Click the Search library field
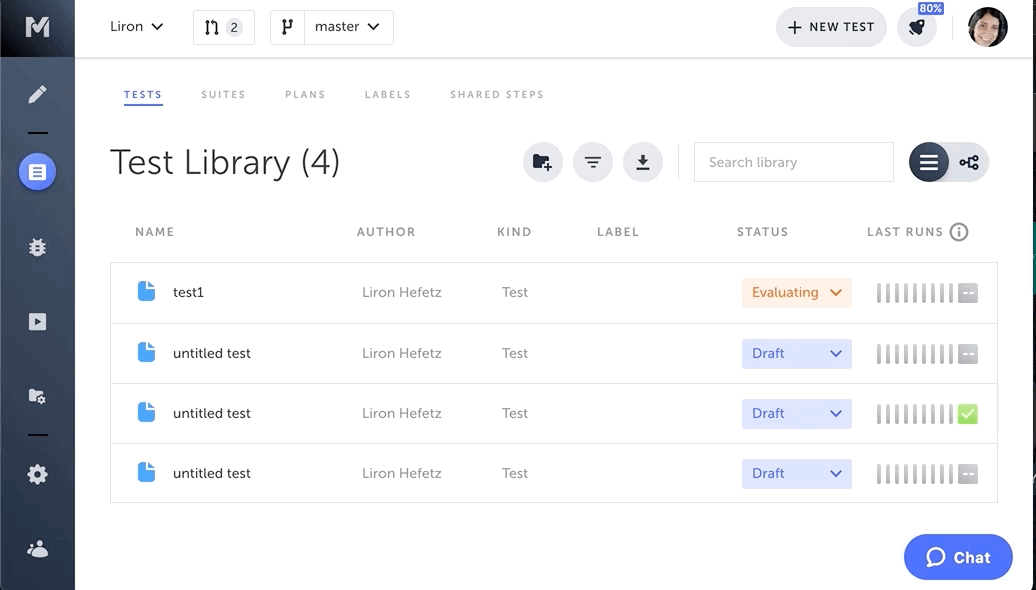Viewport: 1036px width, 590px height. pyautogui.click(x=794, y=162)
